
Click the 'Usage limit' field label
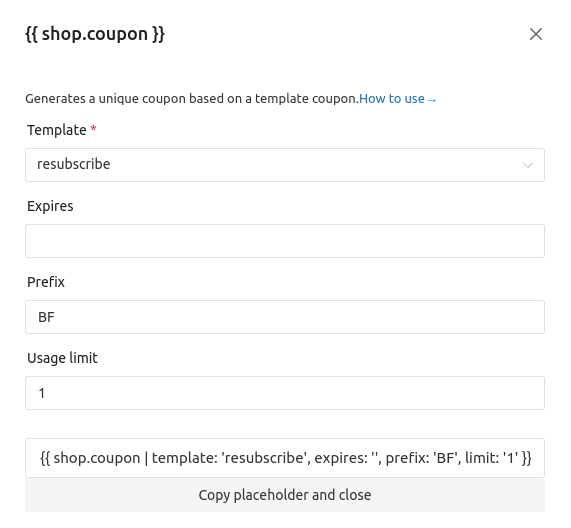62,358
